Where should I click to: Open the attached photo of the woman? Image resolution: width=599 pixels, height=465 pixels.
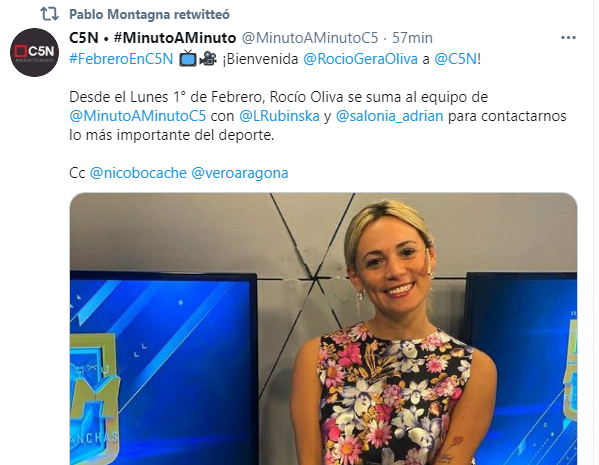pos(323,329)
